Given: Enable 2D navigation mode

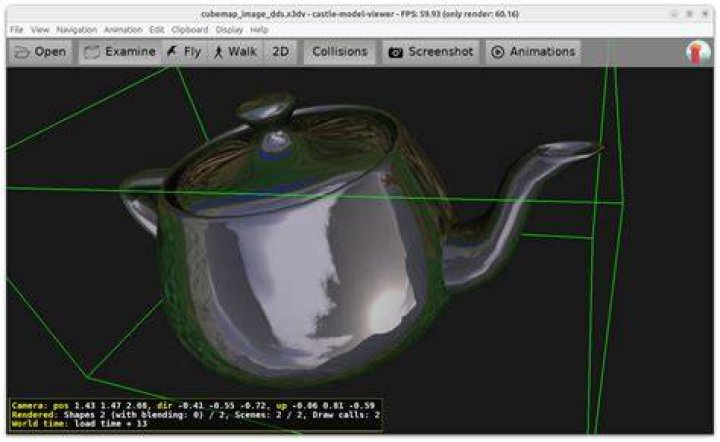Looking at the screenshot, I should (281, 52).
